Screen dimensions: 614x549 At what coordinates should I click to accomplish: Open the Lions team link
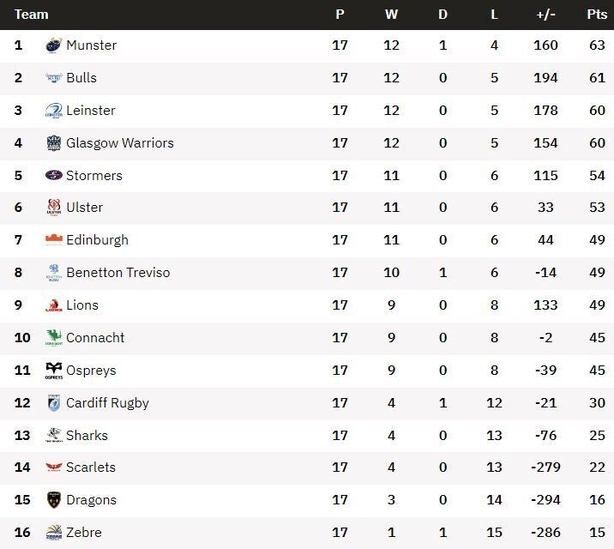click(x=82, y=305)
